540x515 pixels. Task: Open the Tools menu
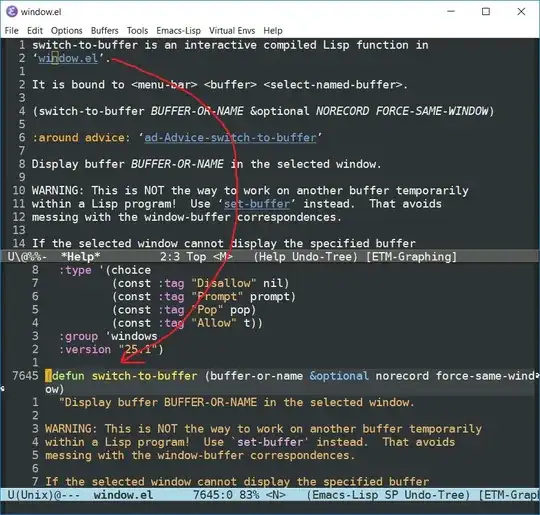point(137,31)
